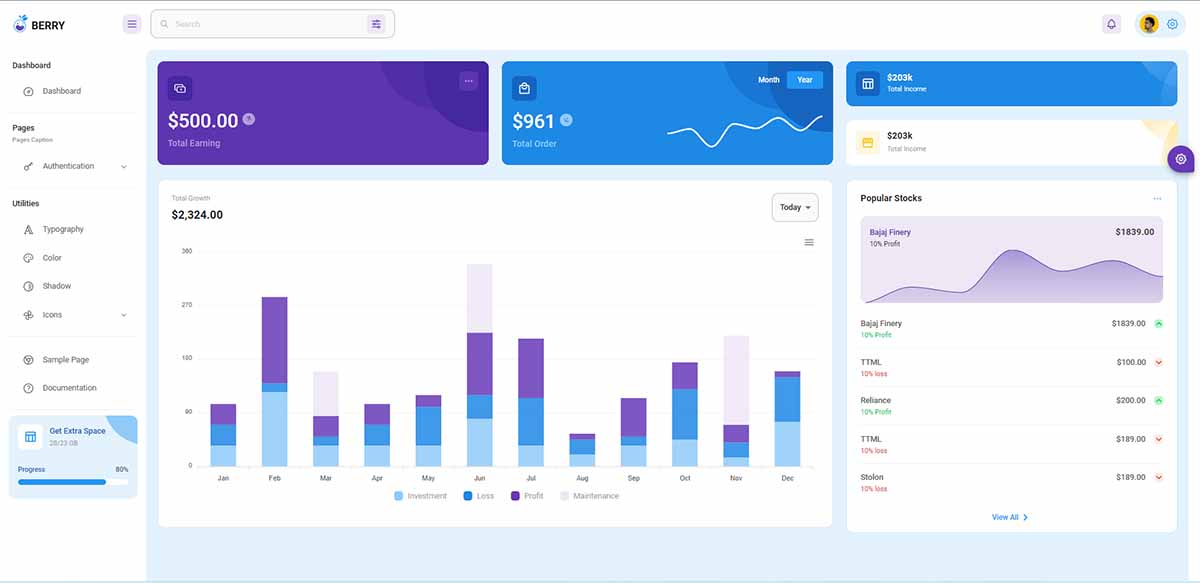Switch to Month view on Total Order

tap(768, 80)
